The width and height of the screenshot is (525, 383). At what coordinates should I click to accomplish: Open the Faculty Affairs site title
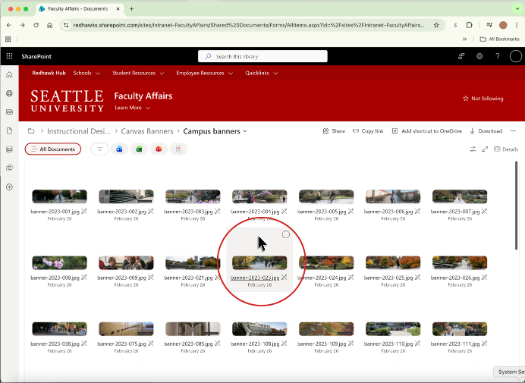pos(143,96)
